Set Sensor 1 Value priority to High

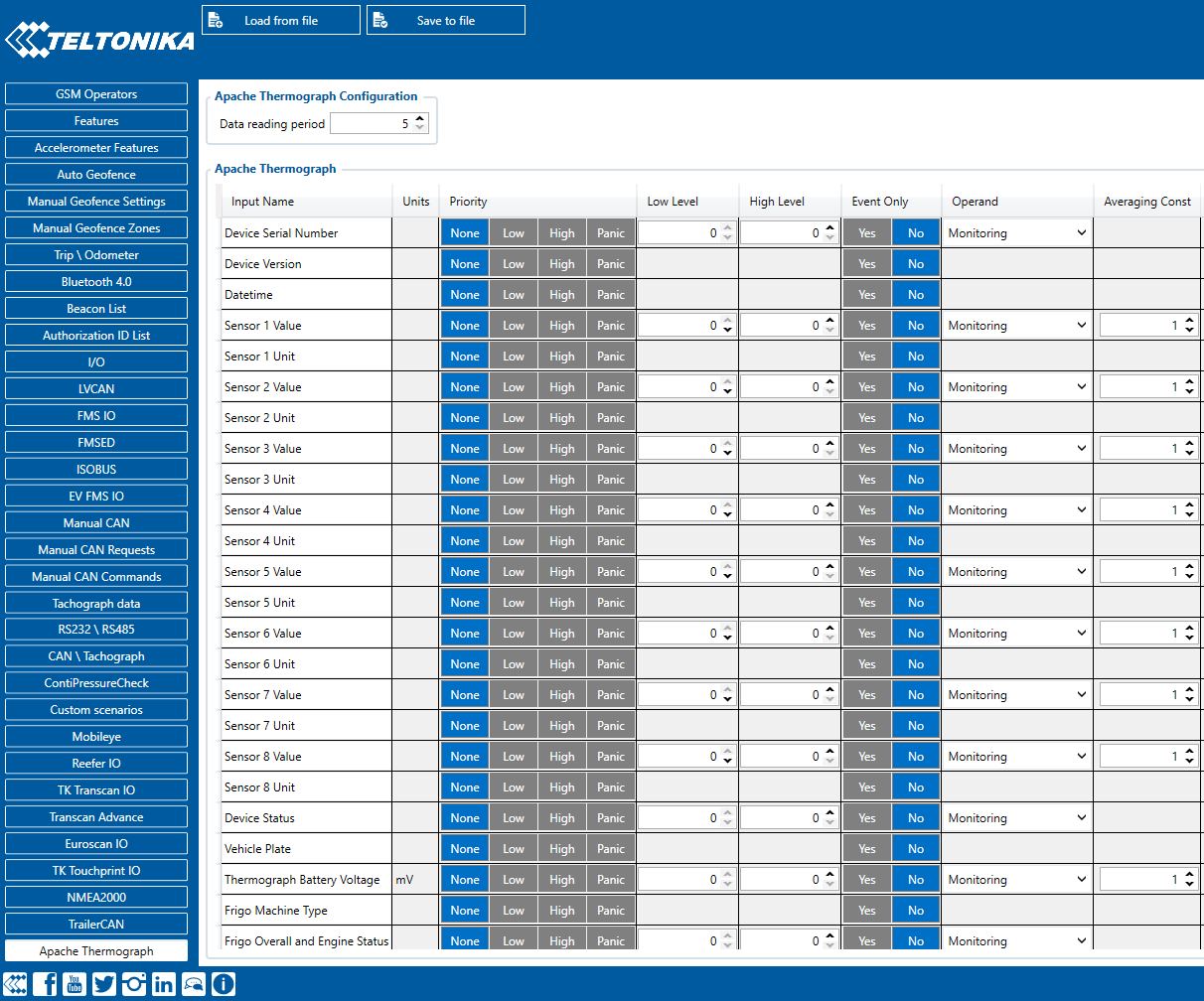562,326
